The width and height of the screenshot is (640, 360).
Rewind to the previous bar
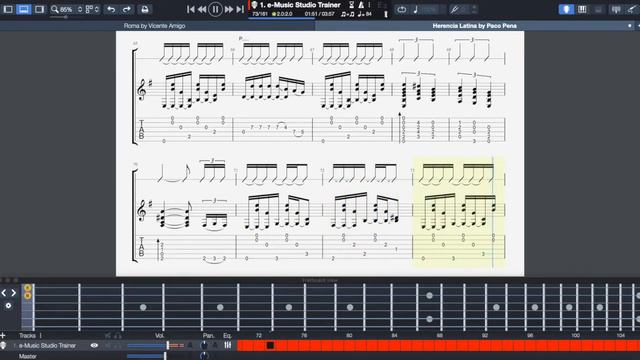click(x=202, y=9)
